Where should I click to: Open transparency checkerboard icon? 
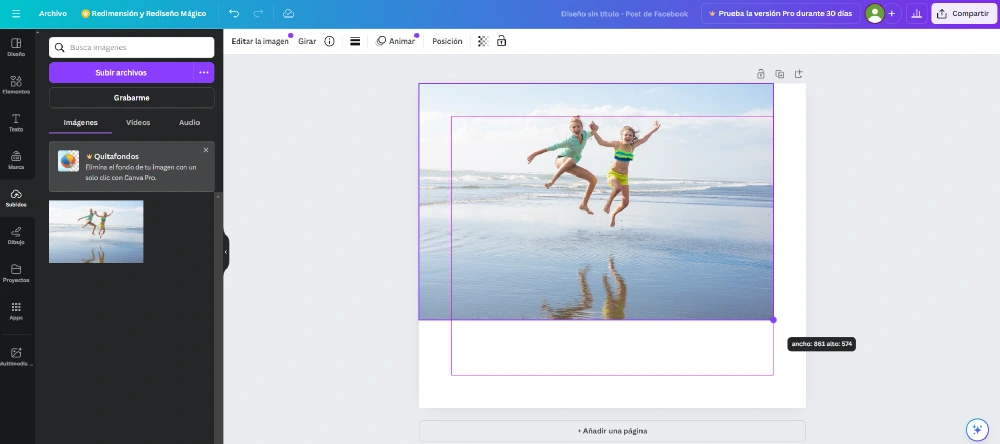coord(483,41)
